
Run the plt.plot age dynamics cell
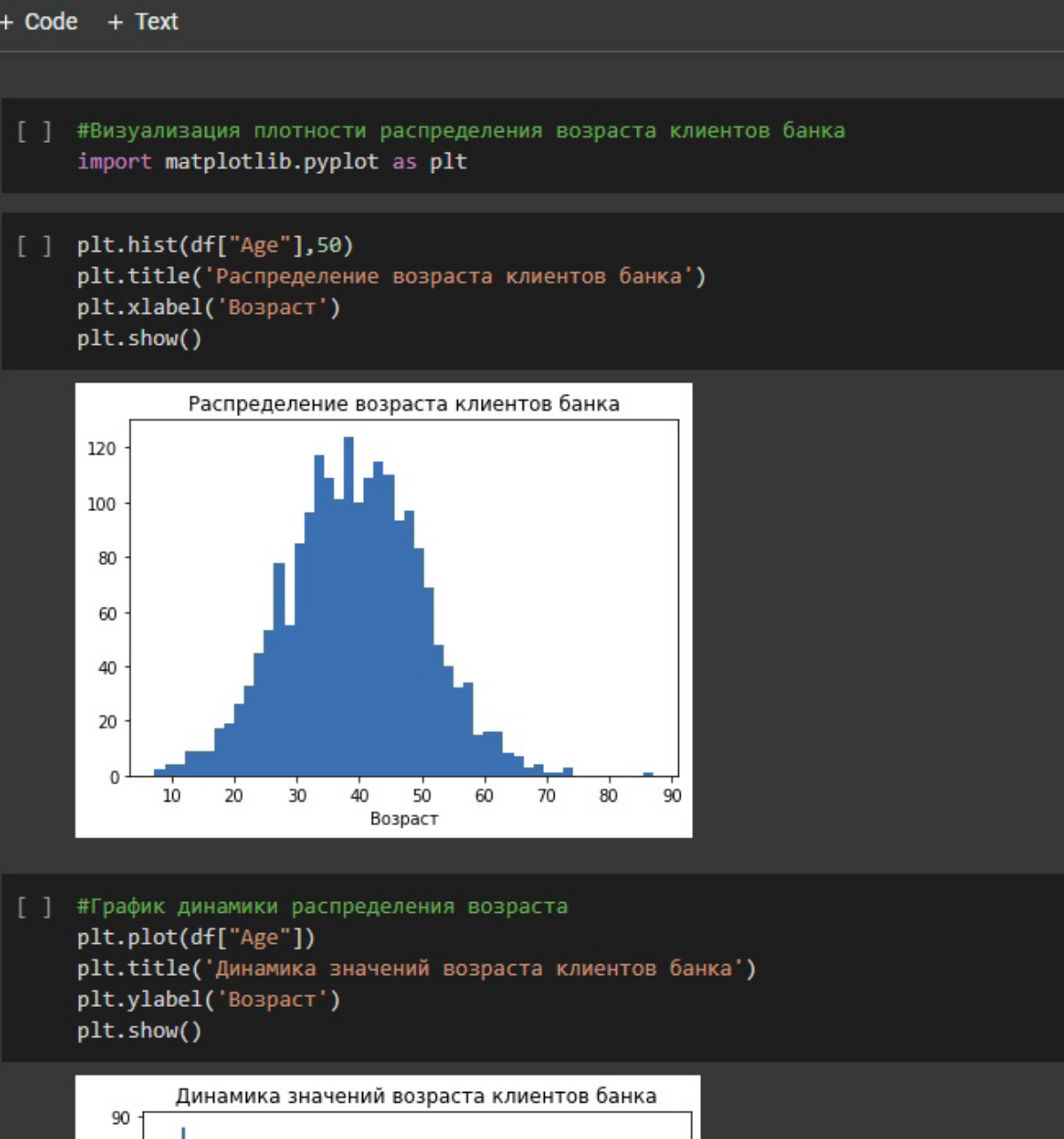pos(34,907)
